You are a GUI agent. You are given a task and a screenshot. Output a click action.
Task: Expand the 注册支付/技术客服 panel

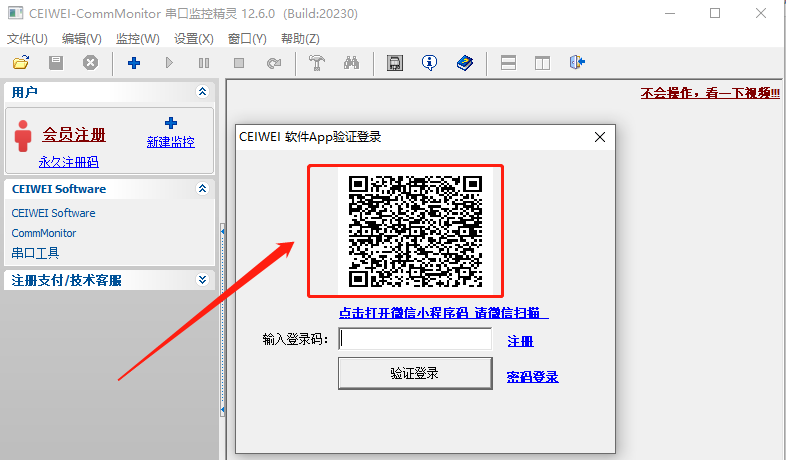pyautogui.click(x=203, y=280)
